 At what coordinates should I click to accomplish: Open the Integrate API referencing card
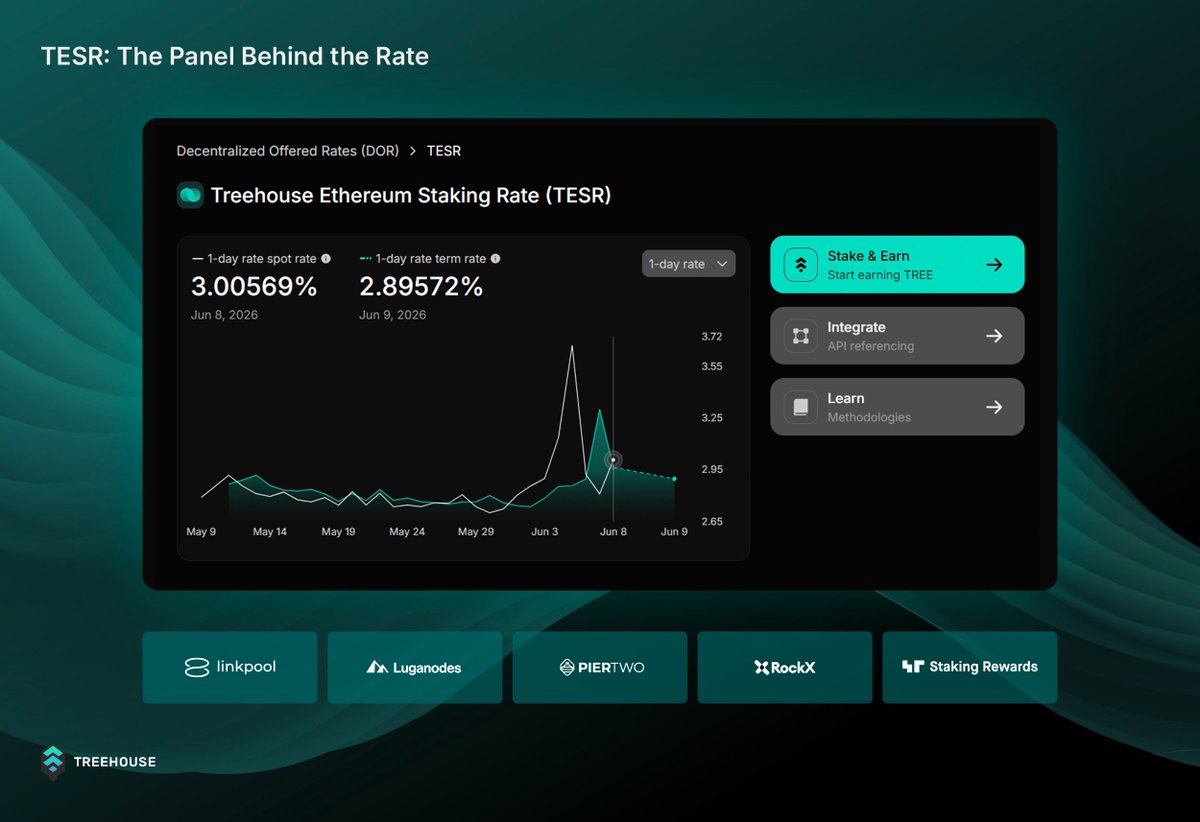pos(897,336)
